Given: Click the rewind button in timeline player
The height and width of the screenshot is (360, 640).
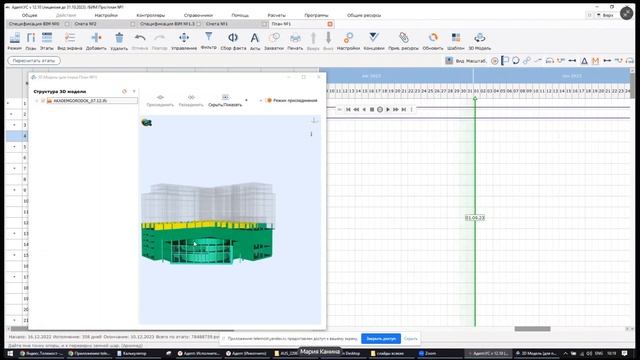Looking at the screenshot, I should pyautogui.click(x=356, y=109).
